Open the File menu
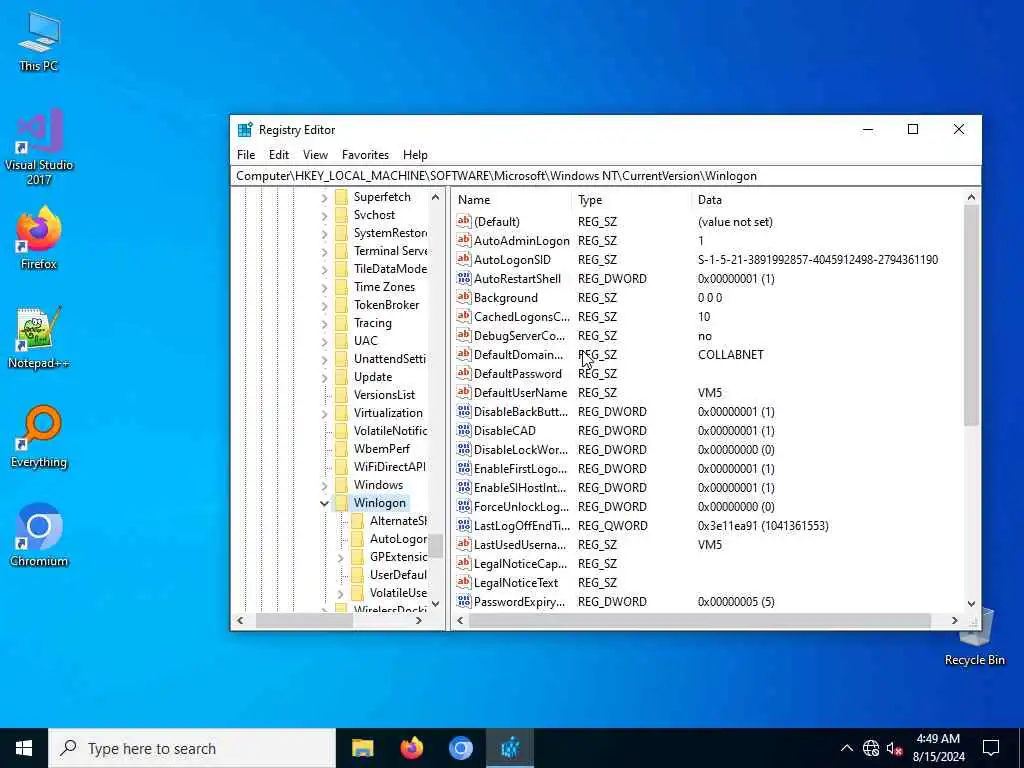The height and width of the screenshot is (768, 1024). coord(246,155)
